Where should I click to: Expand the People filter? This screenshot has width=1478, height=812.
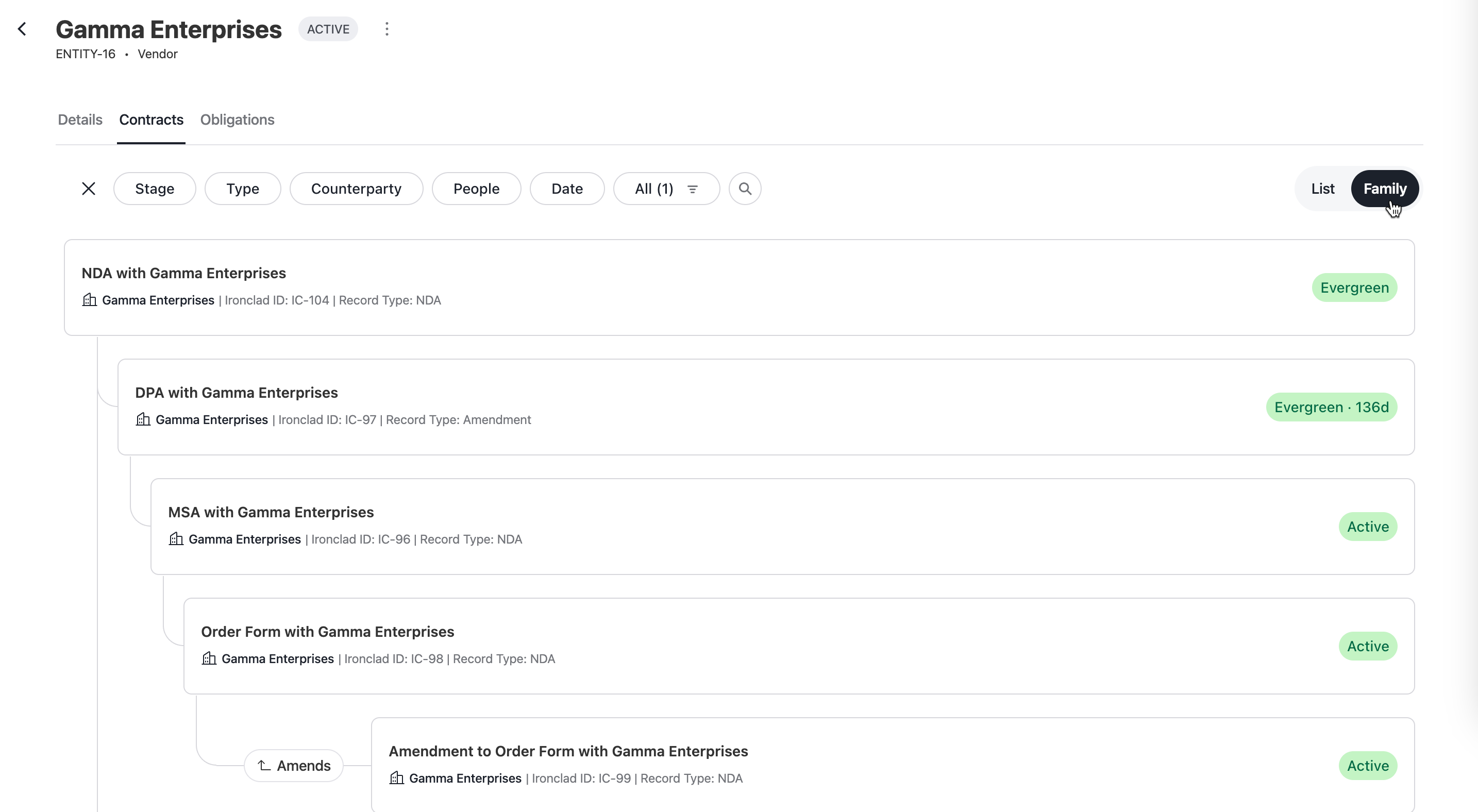coord(476,189)
